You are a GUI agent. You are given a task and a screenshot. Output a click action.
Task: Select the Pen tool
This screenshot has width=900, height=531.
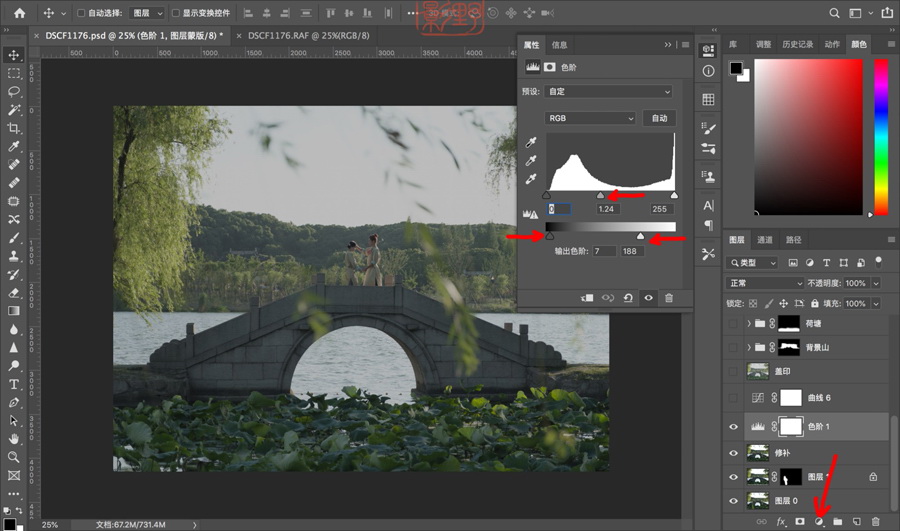tap(14, 402)
